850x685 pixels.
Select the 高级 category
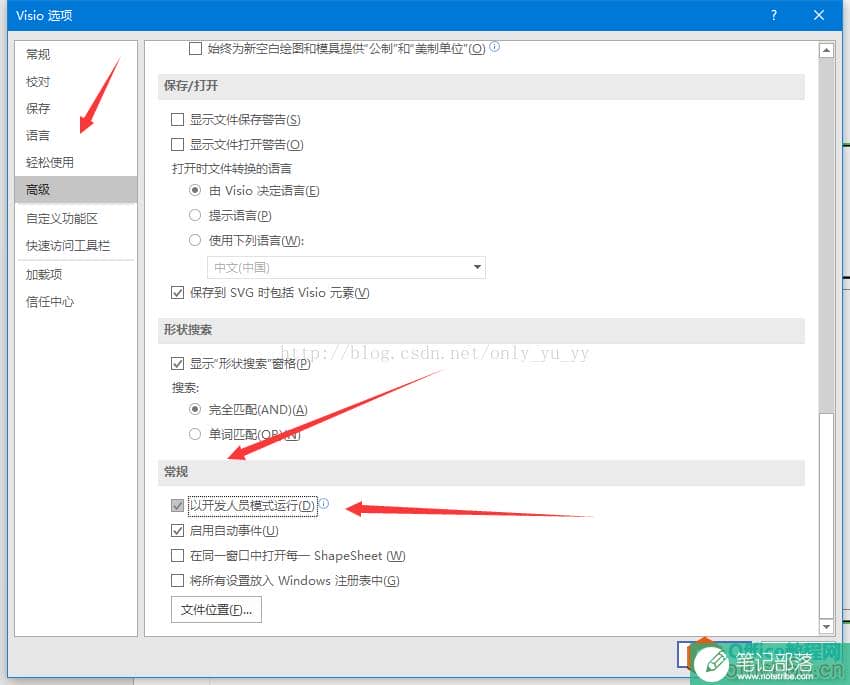(76, 190)
